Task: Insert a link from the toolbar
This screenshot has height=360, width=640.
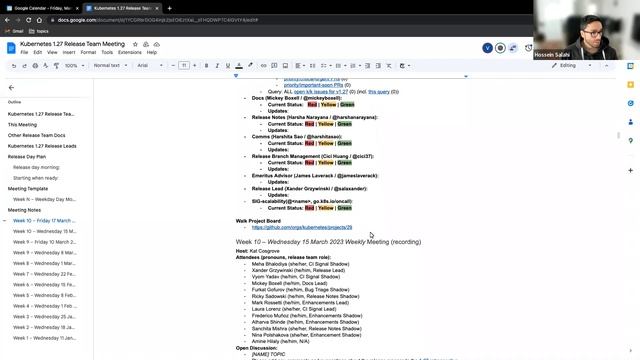Action: pos(264,66)
